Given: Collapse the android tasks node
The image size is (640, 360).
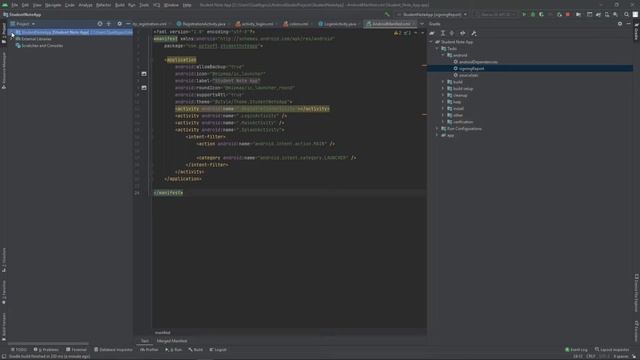Looking at the screenshot, I should (x=443, y=55).
